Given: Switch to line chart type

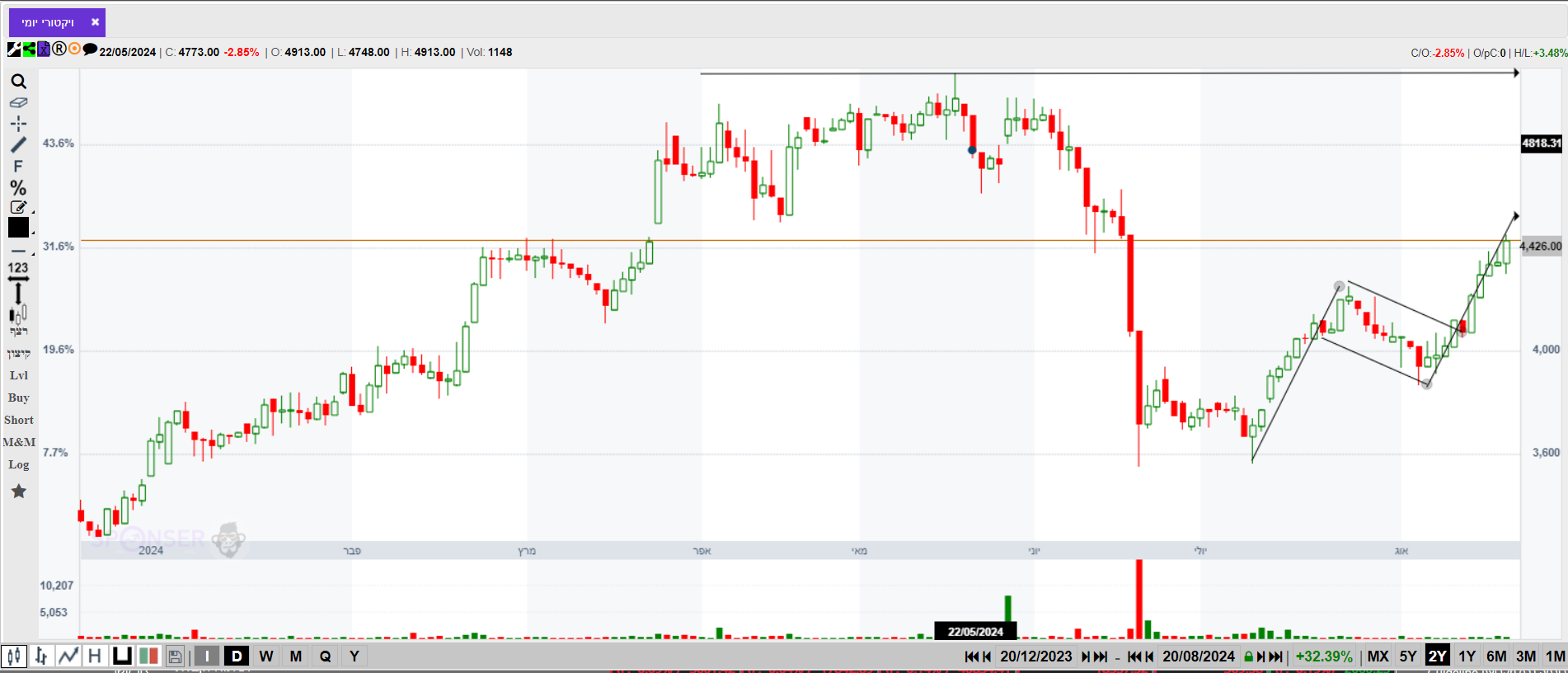Looking at the screenshot, I should (68, 657).
